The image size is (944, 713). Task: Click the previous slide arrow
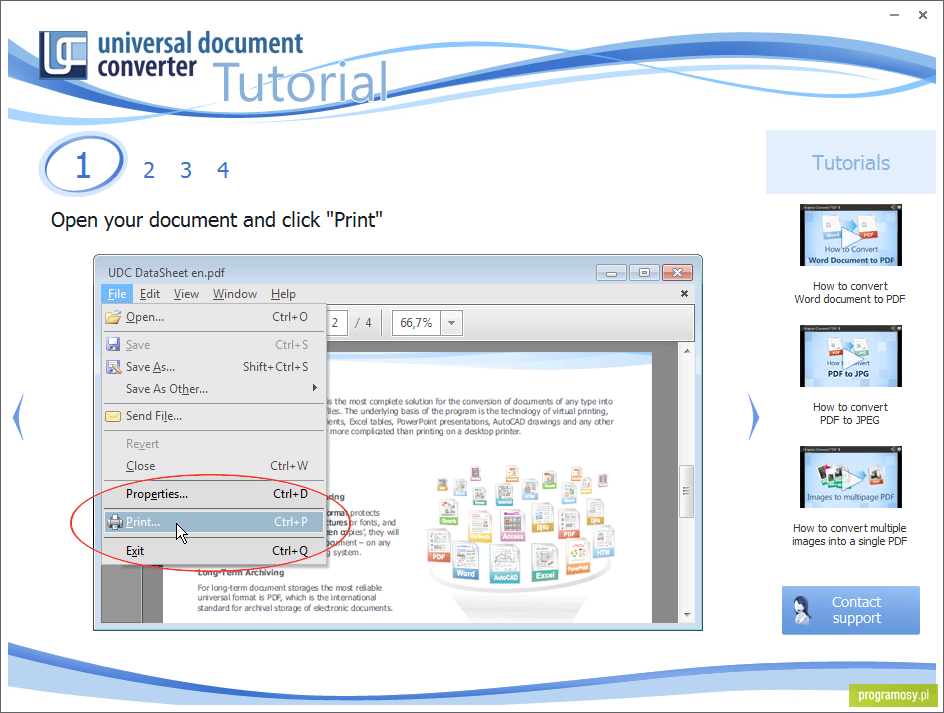pos(19,417)
